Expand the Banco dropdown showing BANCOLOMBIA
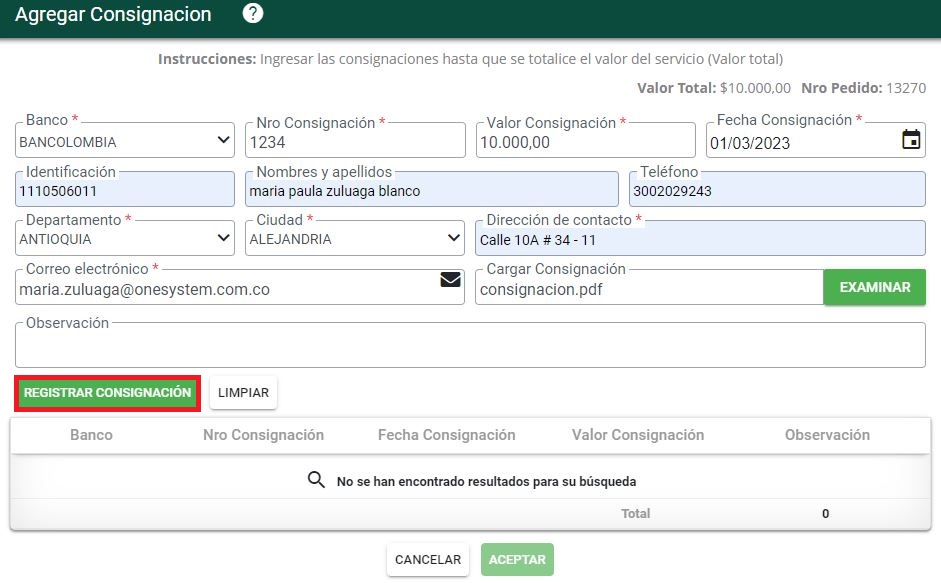941x583 pixels. click(x=125, y=140)
